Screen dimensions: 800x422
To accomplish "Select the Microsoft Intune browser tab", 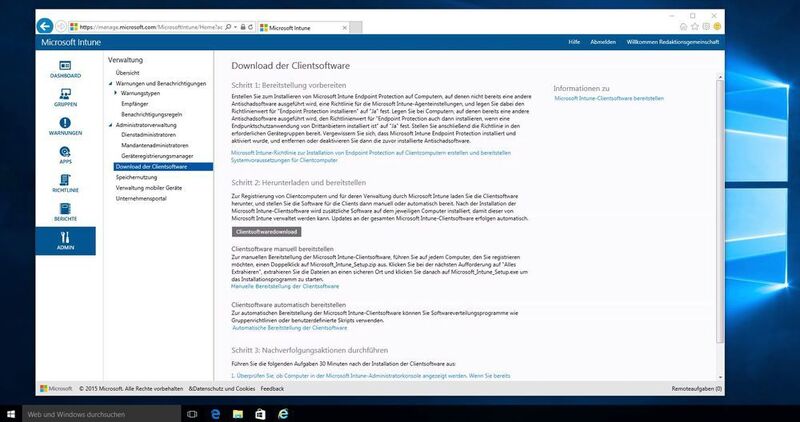I will pyautogui.click(x=301, y=28).
